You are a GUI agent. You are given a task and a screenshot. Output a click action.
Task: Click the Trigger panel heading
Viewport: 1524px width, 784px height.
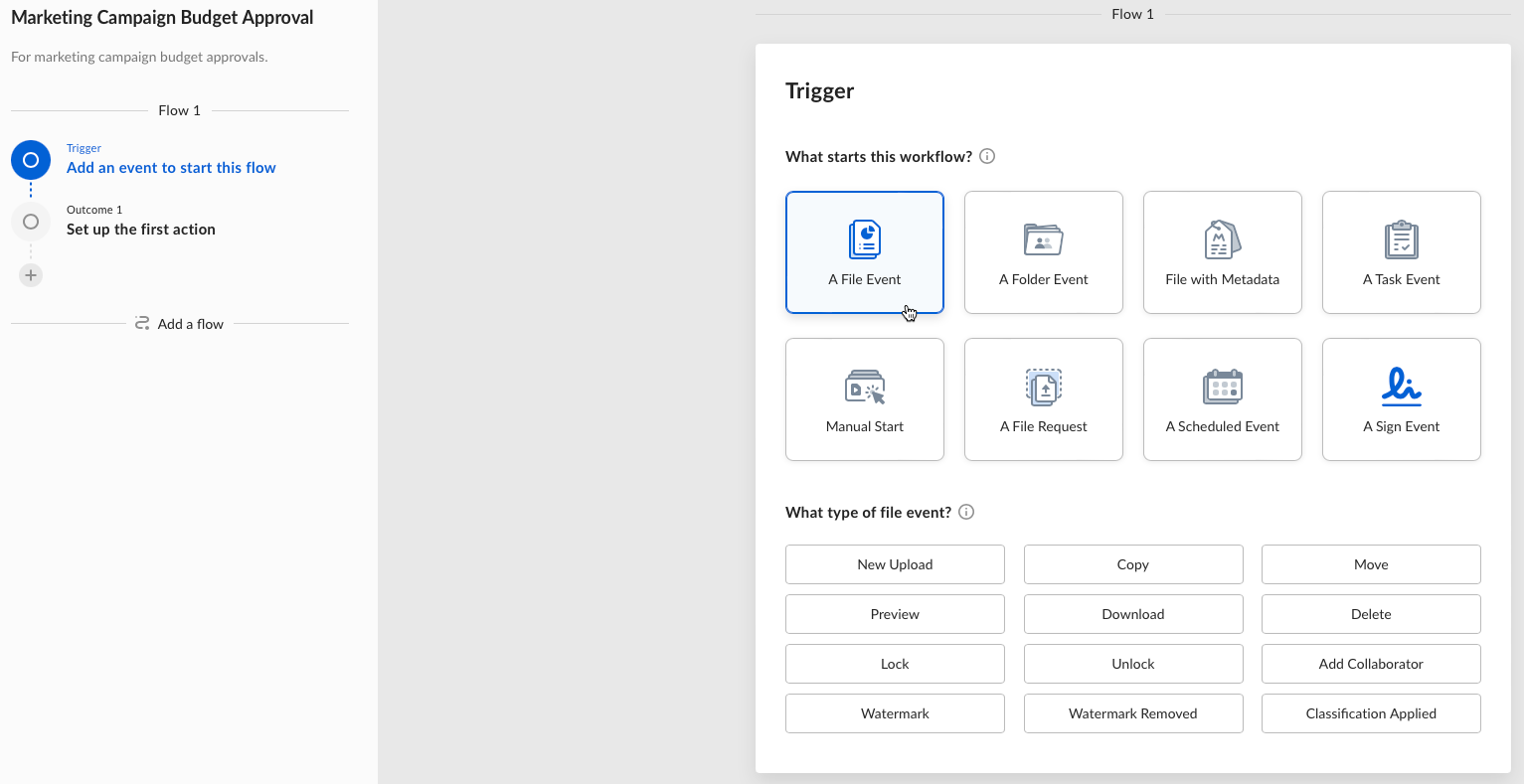click(x=820, y=90)
